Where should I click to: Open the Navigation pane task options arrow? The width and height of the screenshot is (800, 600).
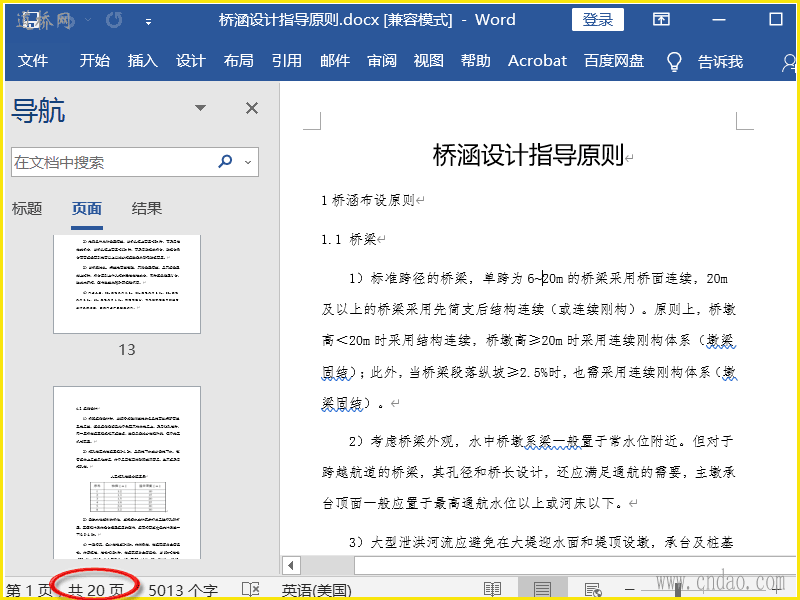pyautogui.click(x=200, y=108)
